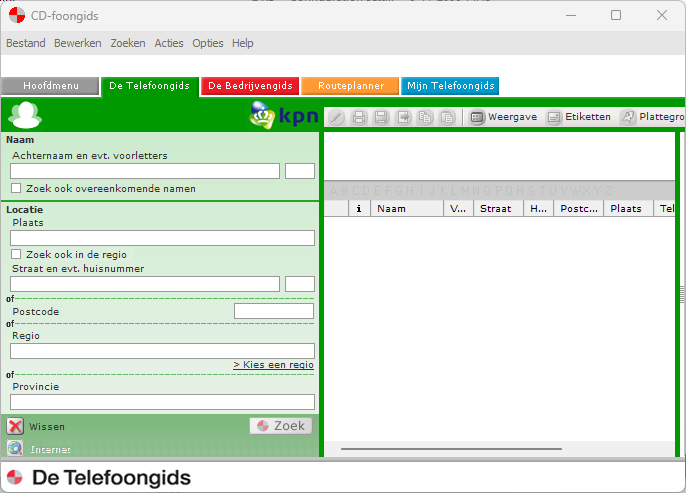This screenshot has width=686, height=493.
Task: Focus the Achternaam input field
Action: (145, 171)
